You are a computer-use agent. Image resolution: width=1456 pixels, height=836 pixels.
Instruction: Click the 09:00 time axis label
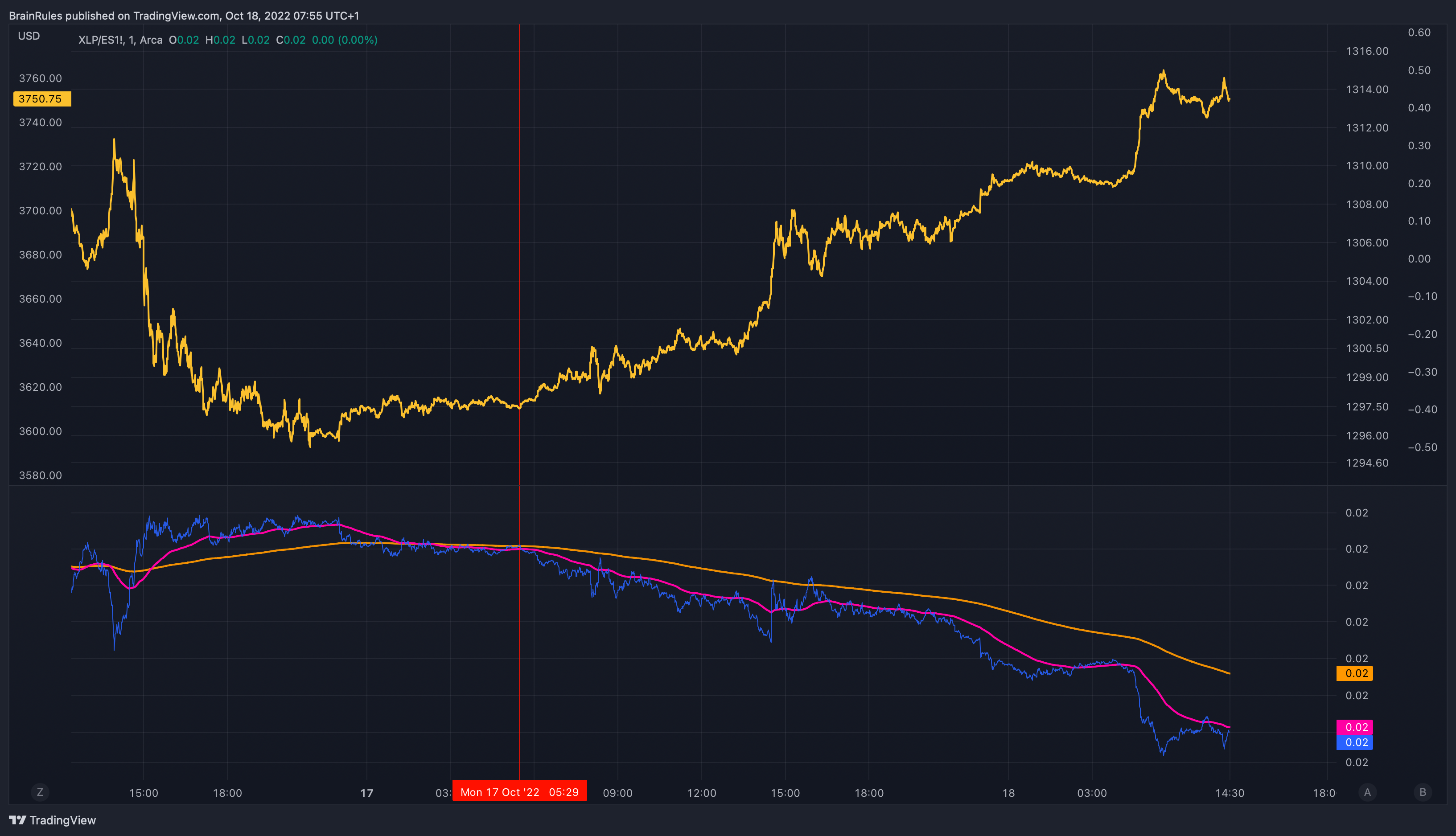[617, 793]
